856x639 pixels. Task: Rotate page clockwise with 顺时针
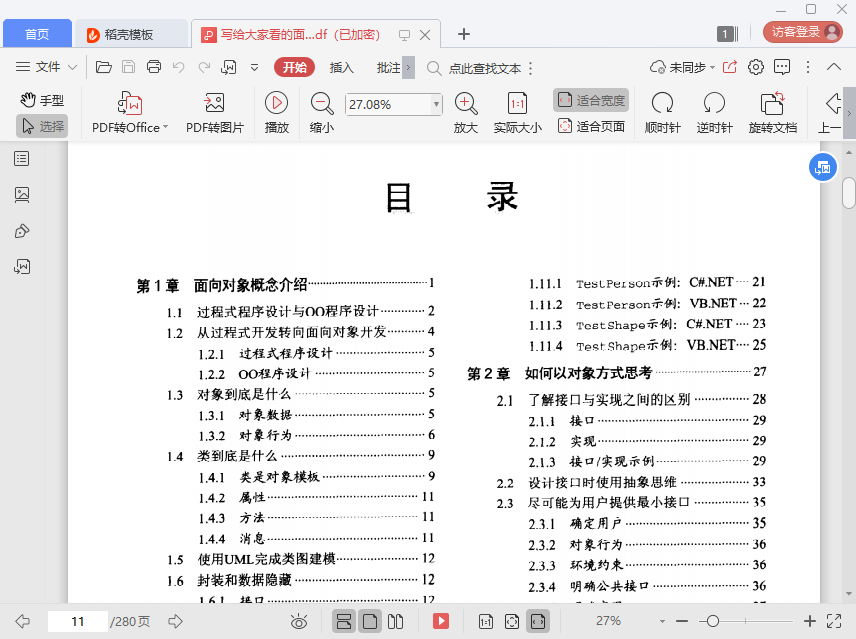(x=662, y=104)
